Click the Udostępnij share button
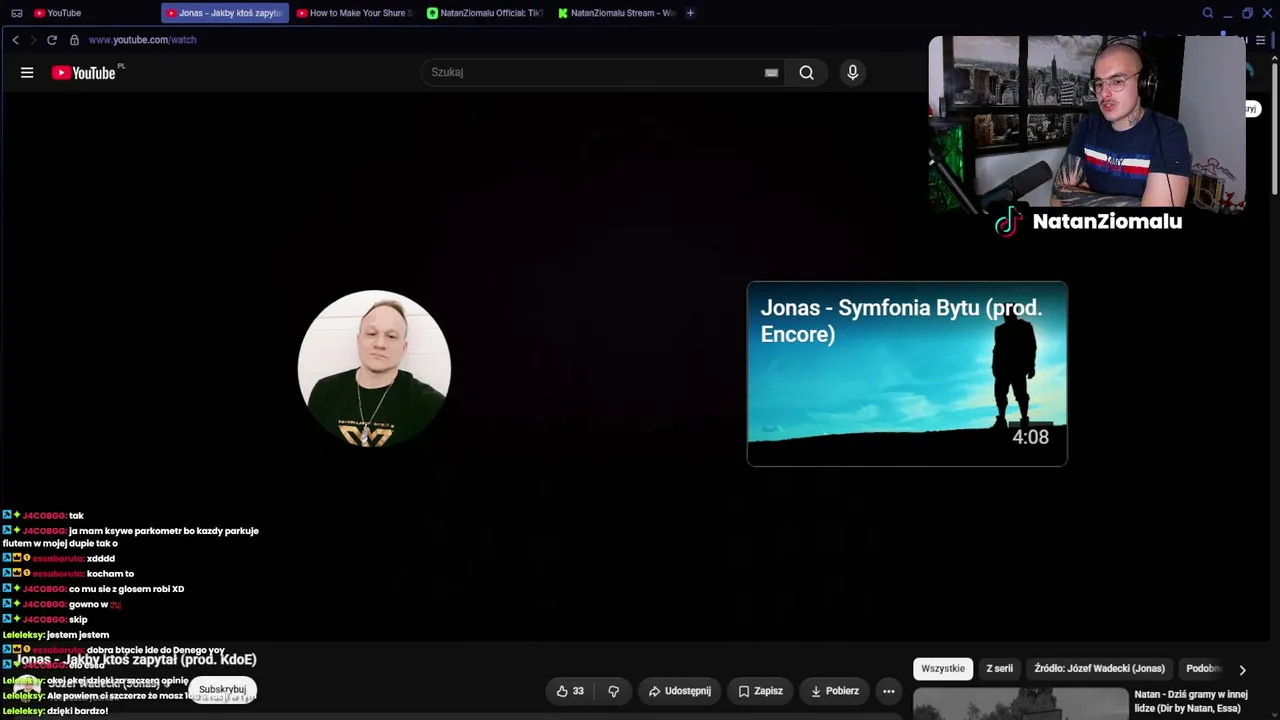The width and height of the screenshot is (1280, 720). [679, 691]
